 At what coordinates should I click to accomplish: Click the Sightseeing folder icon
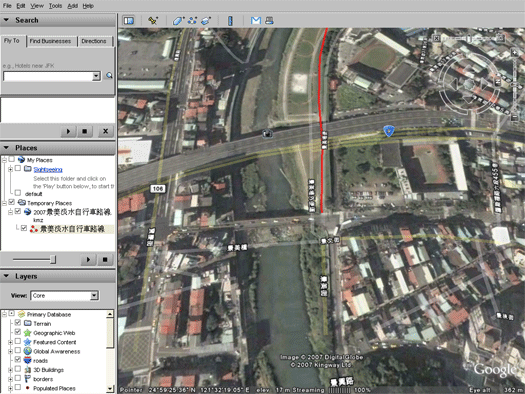point(28,169)
